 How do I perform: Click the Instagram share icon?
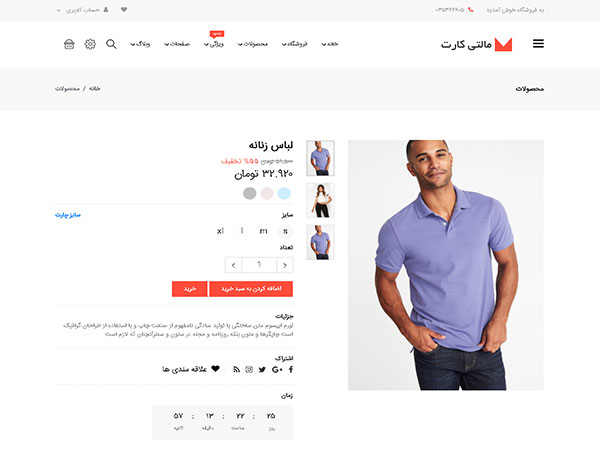click(249, 369)
